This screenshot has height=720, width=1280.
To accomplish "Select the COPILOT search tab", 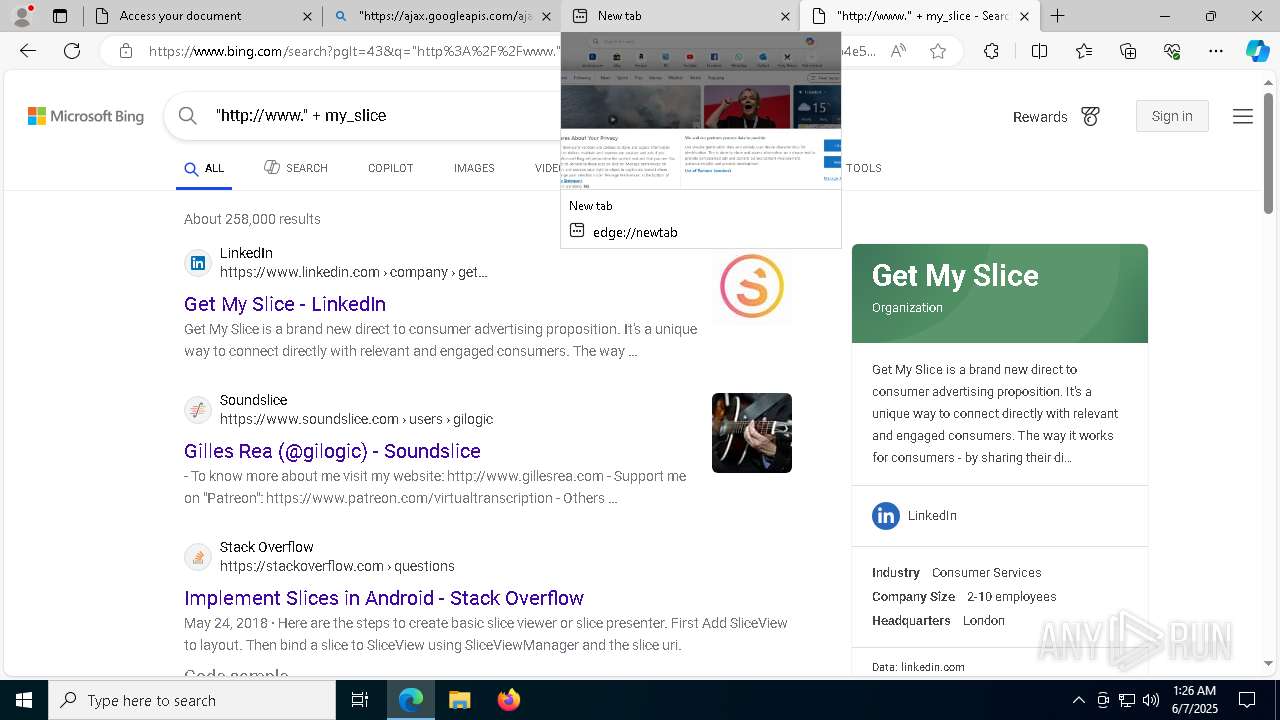I will (x=390, y=168).
